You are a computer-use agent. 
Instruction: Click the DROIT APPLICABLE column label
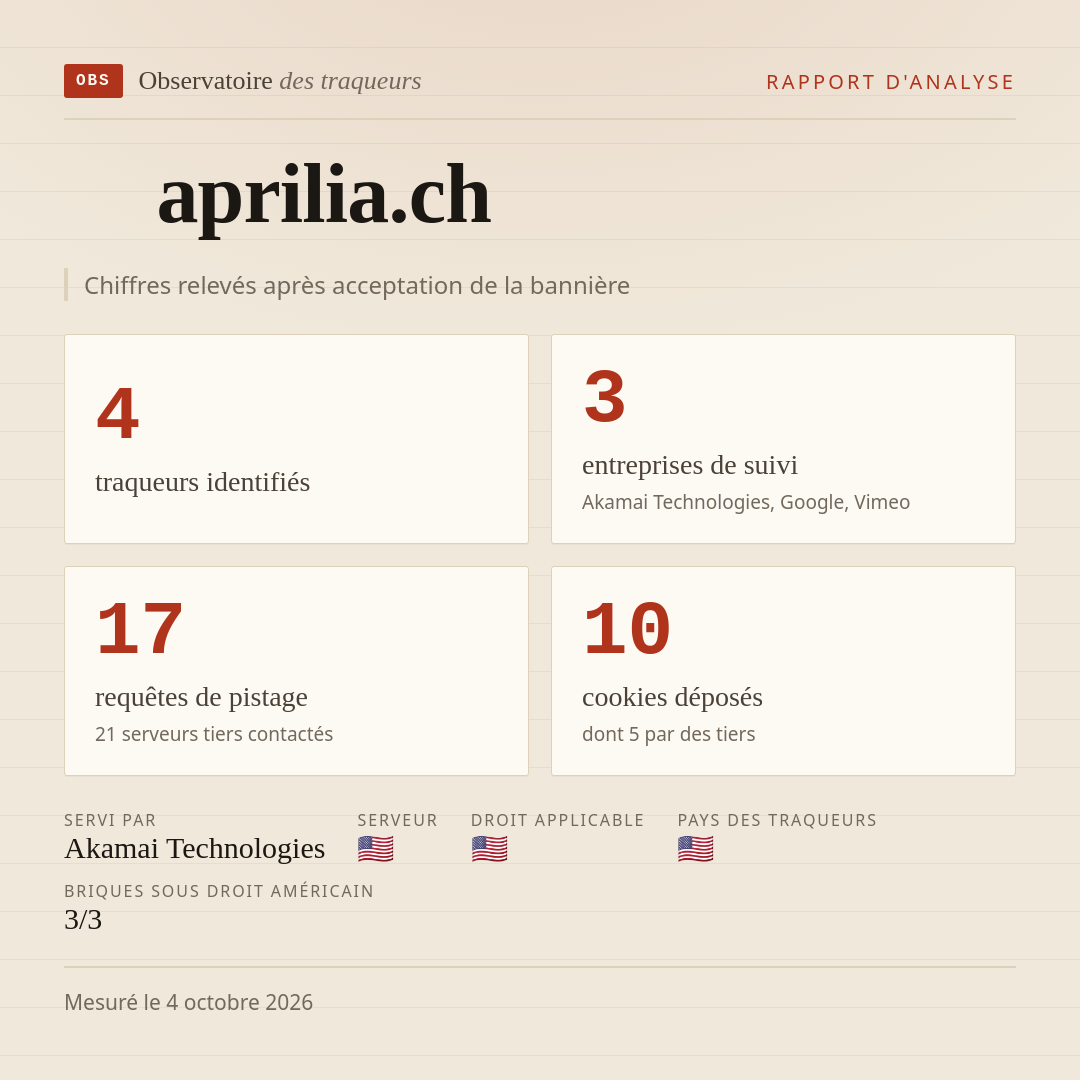(557, 820)
